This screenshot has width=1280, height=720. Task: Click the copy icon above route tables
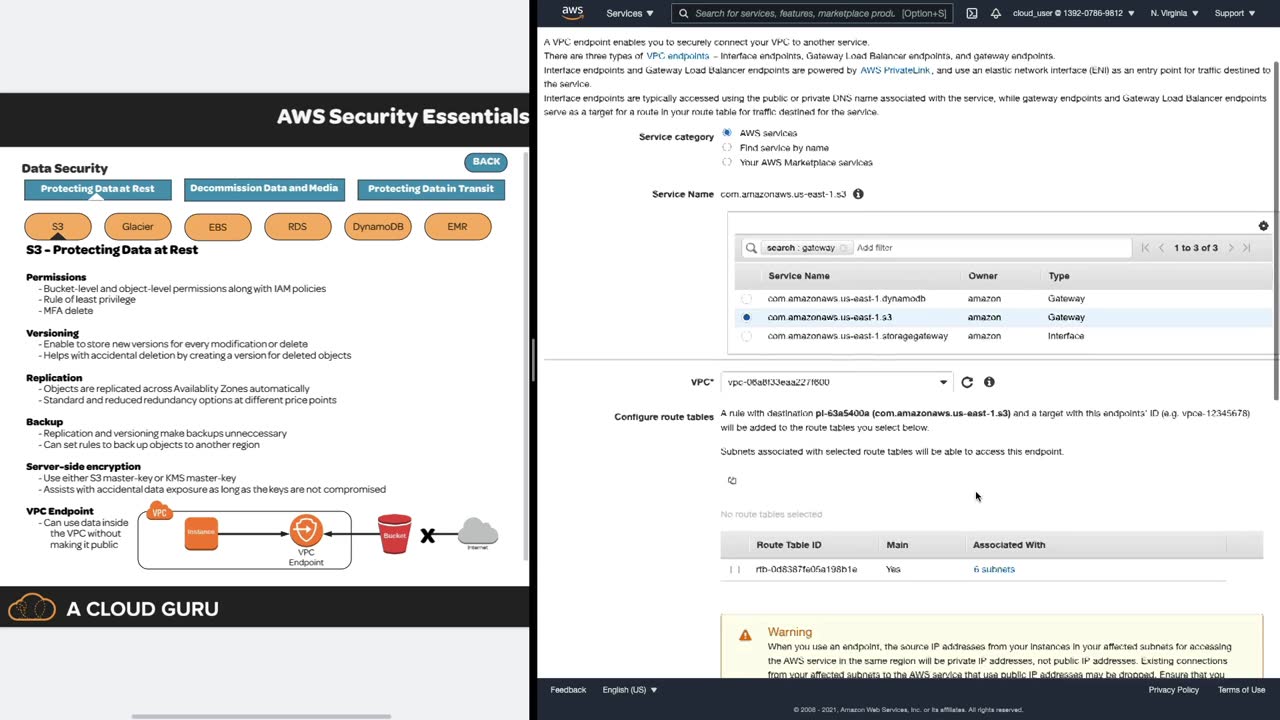coord(732,481)
